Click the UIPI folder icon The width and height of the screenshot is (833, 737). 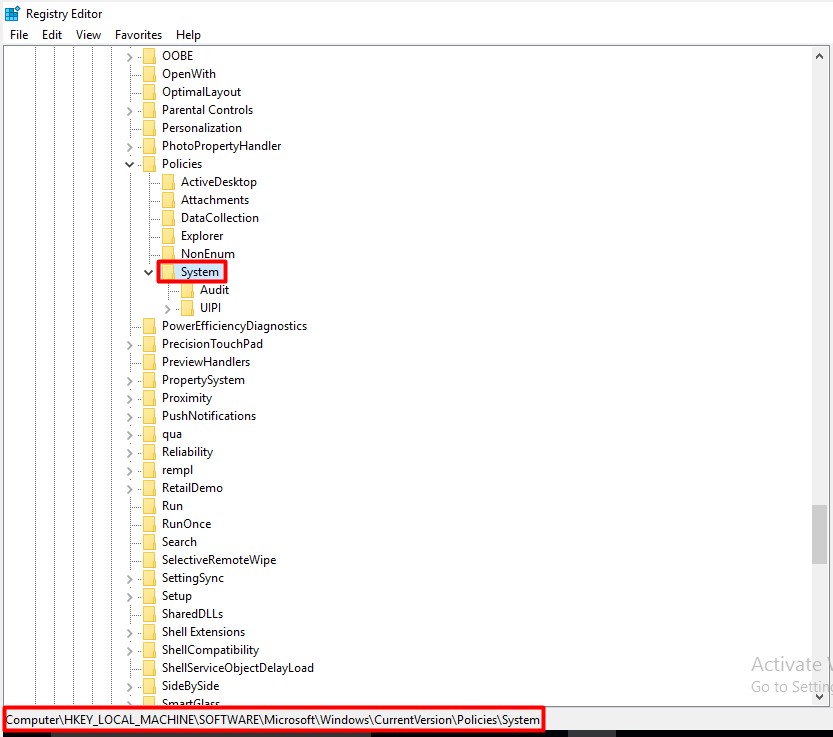pyautogui.click(x=188, y=308)
